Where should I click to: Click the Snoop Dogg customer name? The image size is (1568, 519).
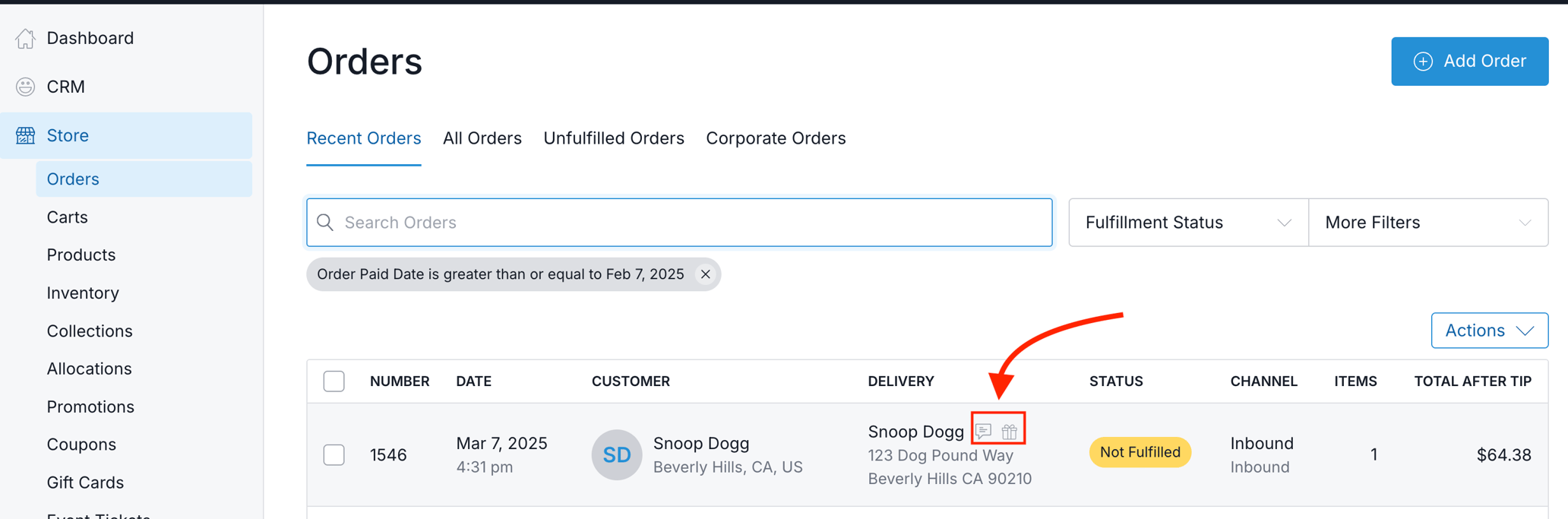pyautogui.click(x=701, y=443)
